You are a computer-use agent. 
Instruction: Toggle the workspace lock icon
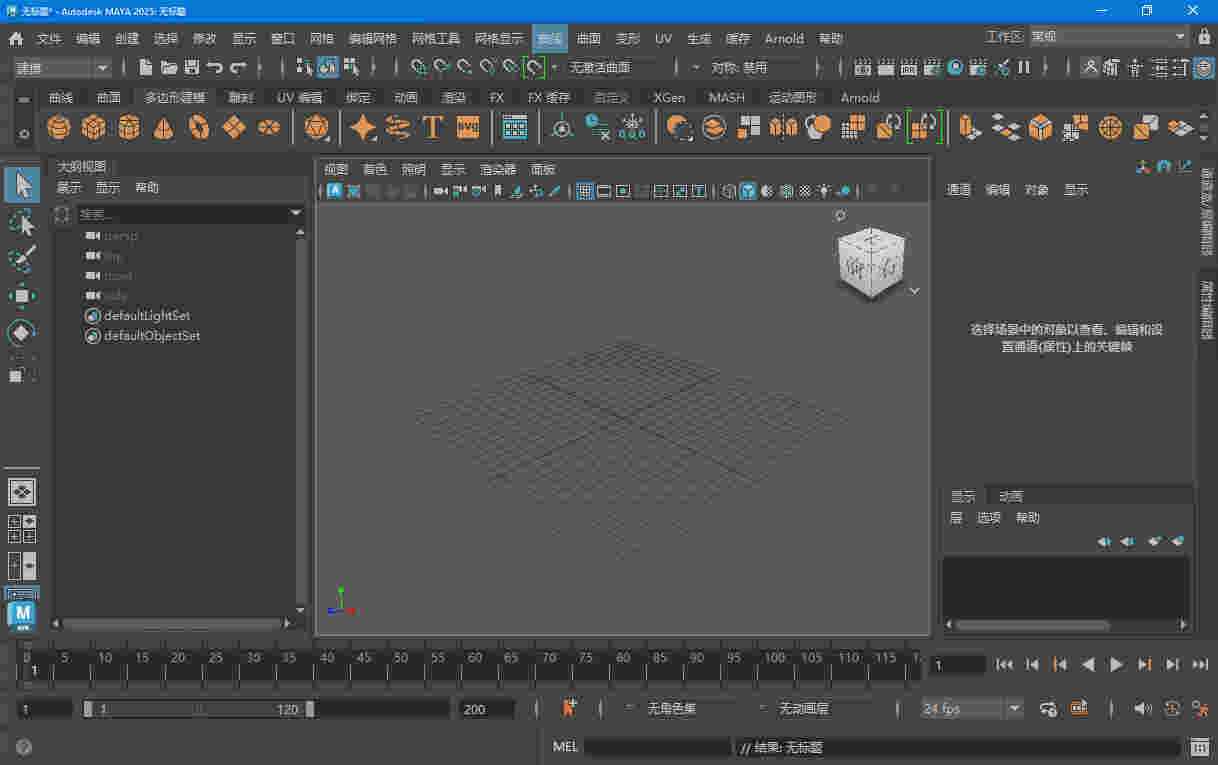(x=1204, y=37)
